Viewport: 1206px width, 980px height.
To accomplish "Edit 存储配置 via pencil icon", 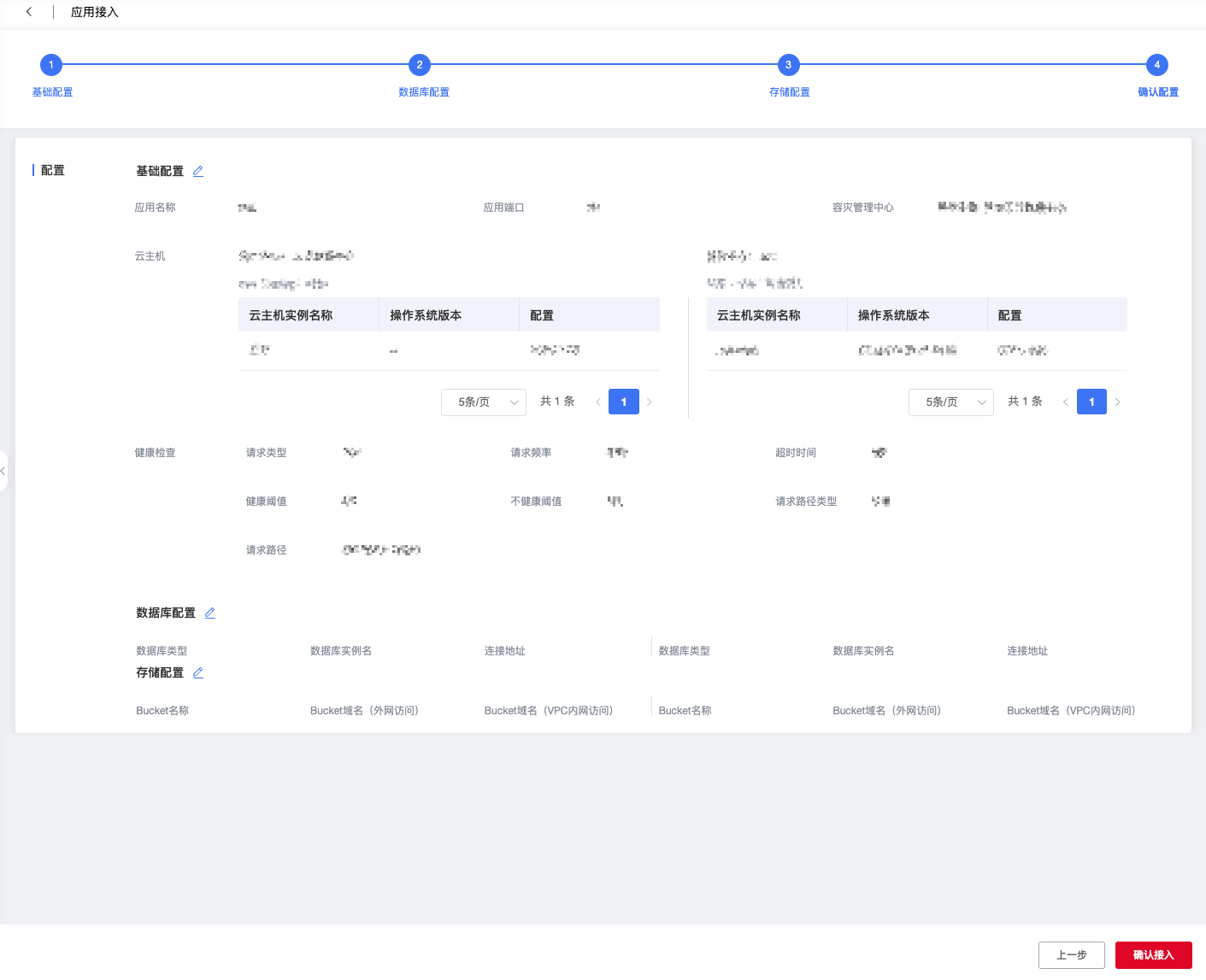I will click(198, 672).
